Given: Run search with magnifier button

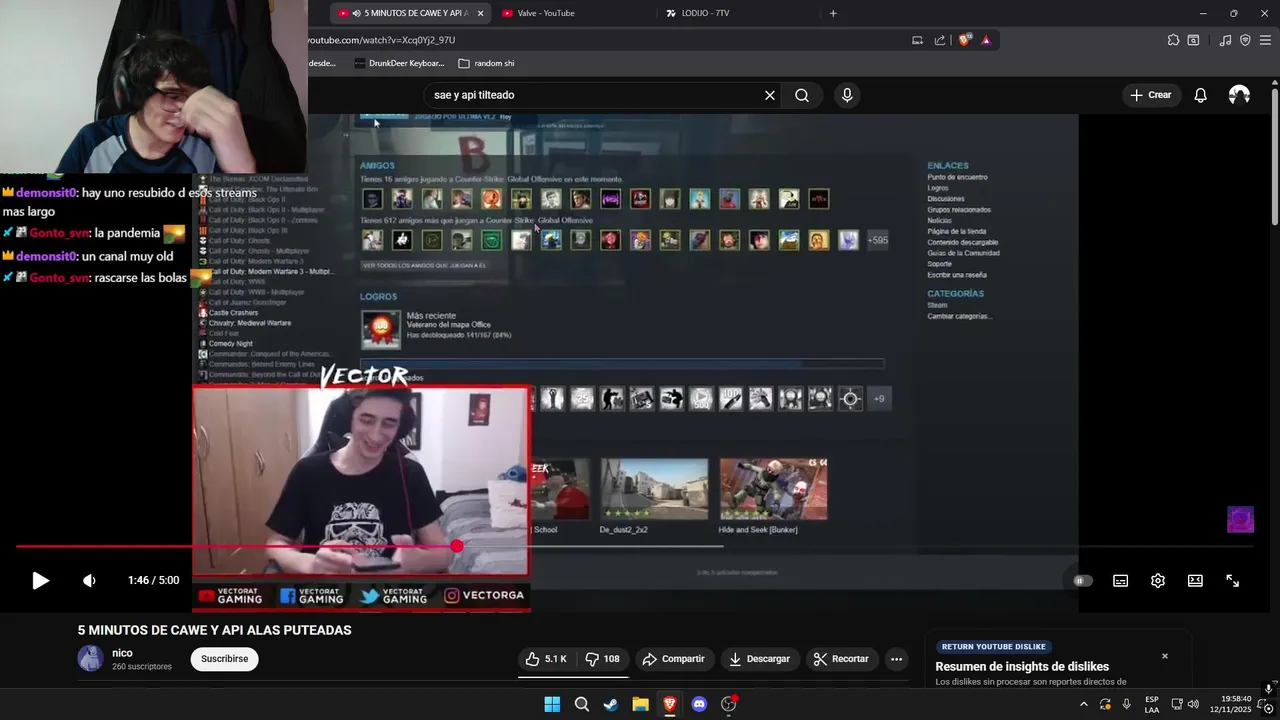Looking at the screenshot, I should (802, 95).
